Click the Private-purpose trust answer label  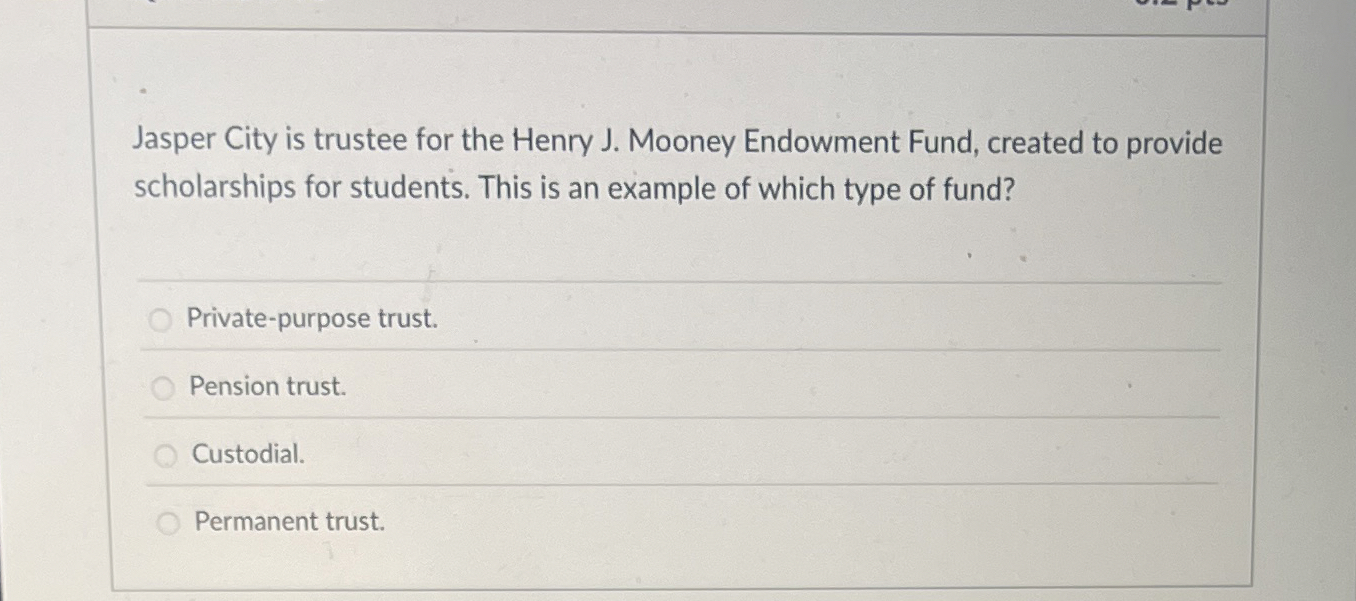[x=313, y=319]
